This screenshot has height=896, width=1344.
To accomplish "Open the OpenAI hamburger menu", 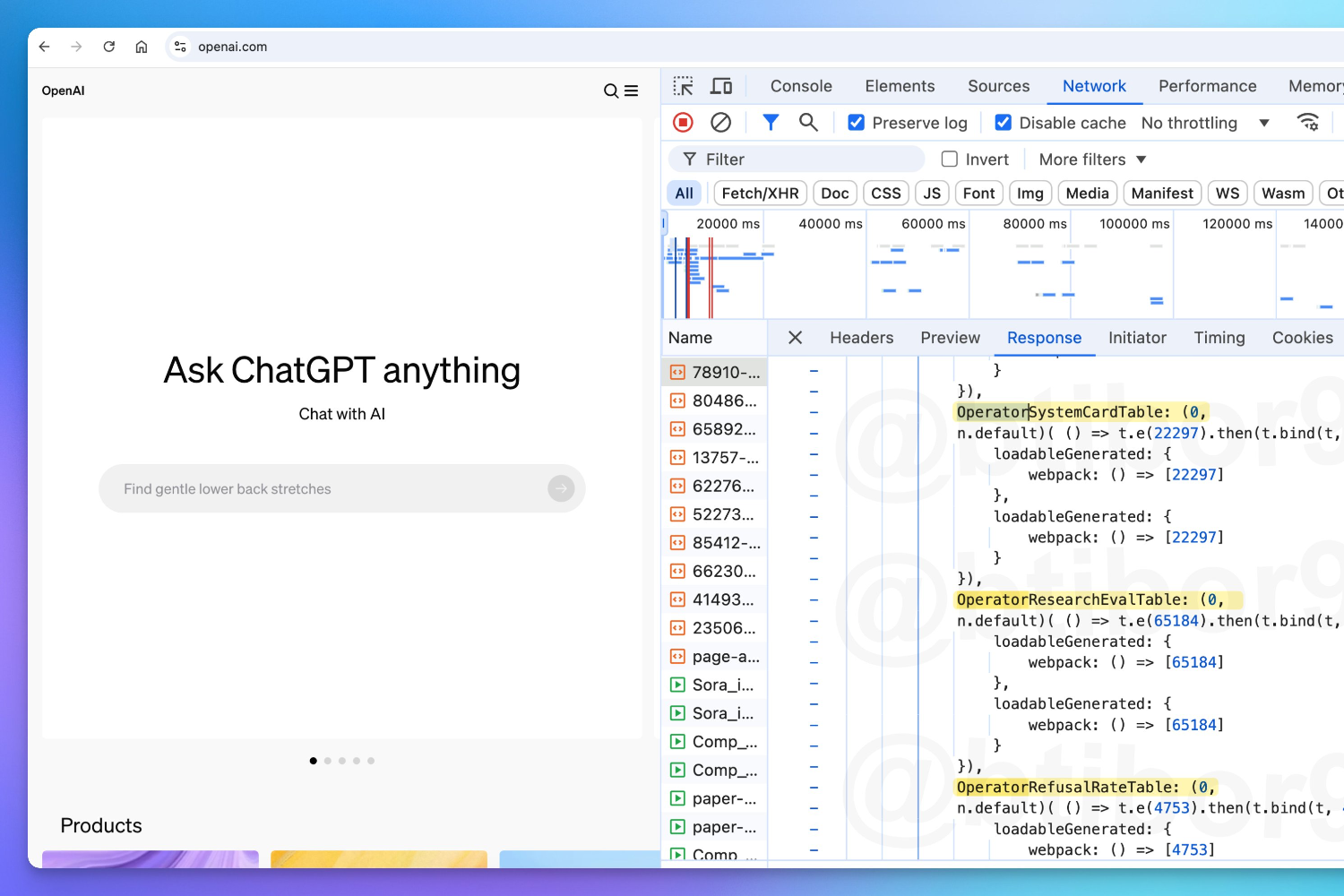I will click(x=632, y=90).
